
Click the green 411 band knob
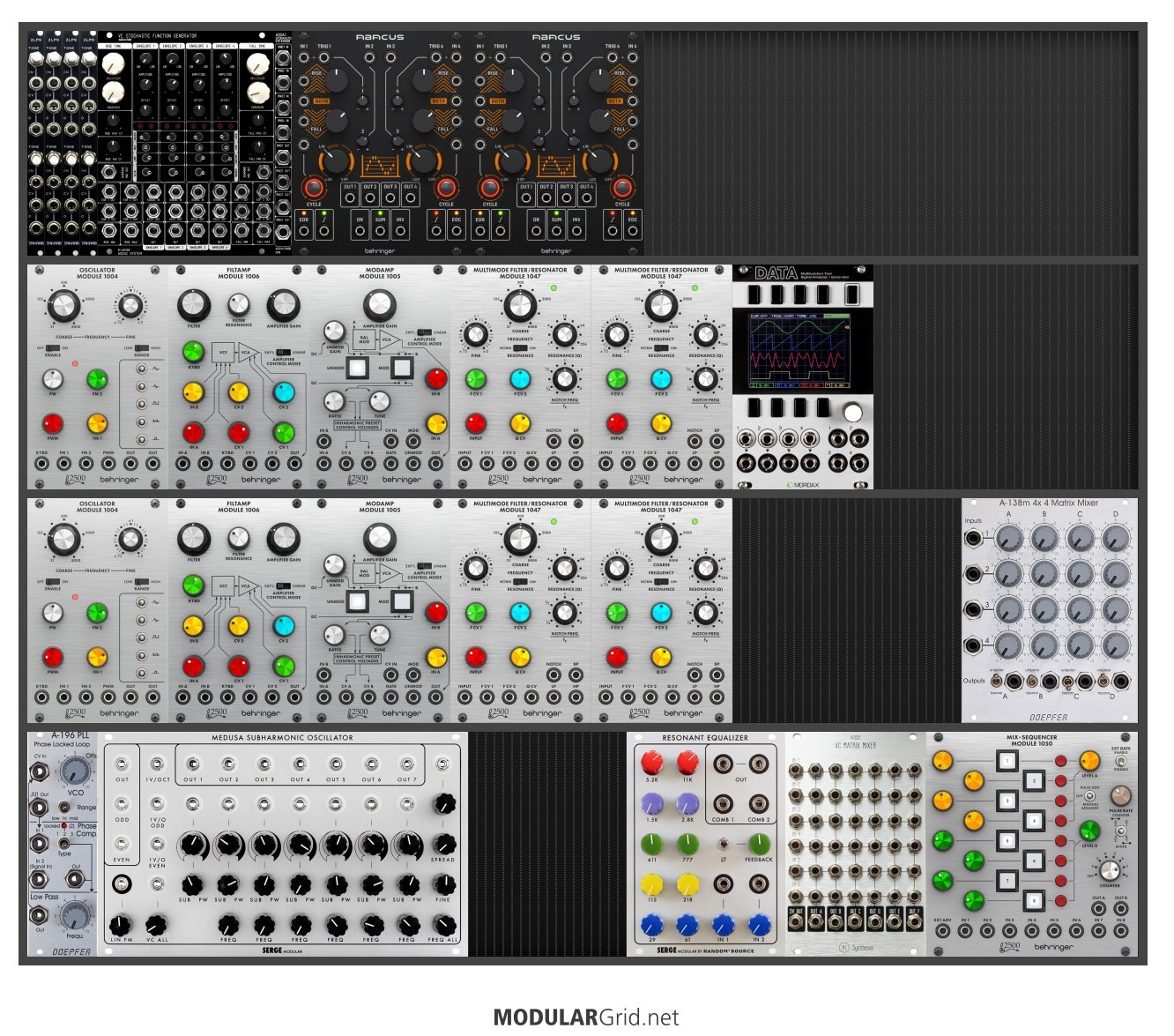651,844
